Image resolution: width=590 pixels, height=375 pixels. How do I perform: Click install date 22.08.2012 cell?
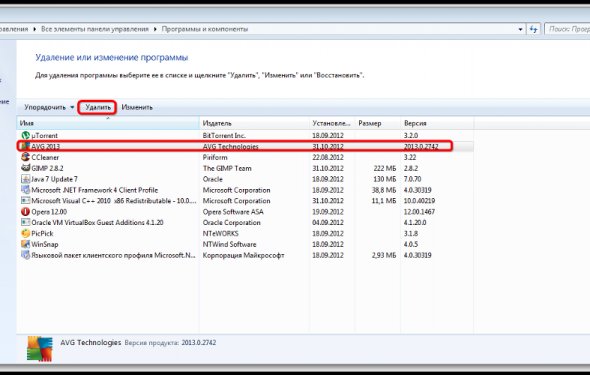pyautogui.click(x=328, y=157)
